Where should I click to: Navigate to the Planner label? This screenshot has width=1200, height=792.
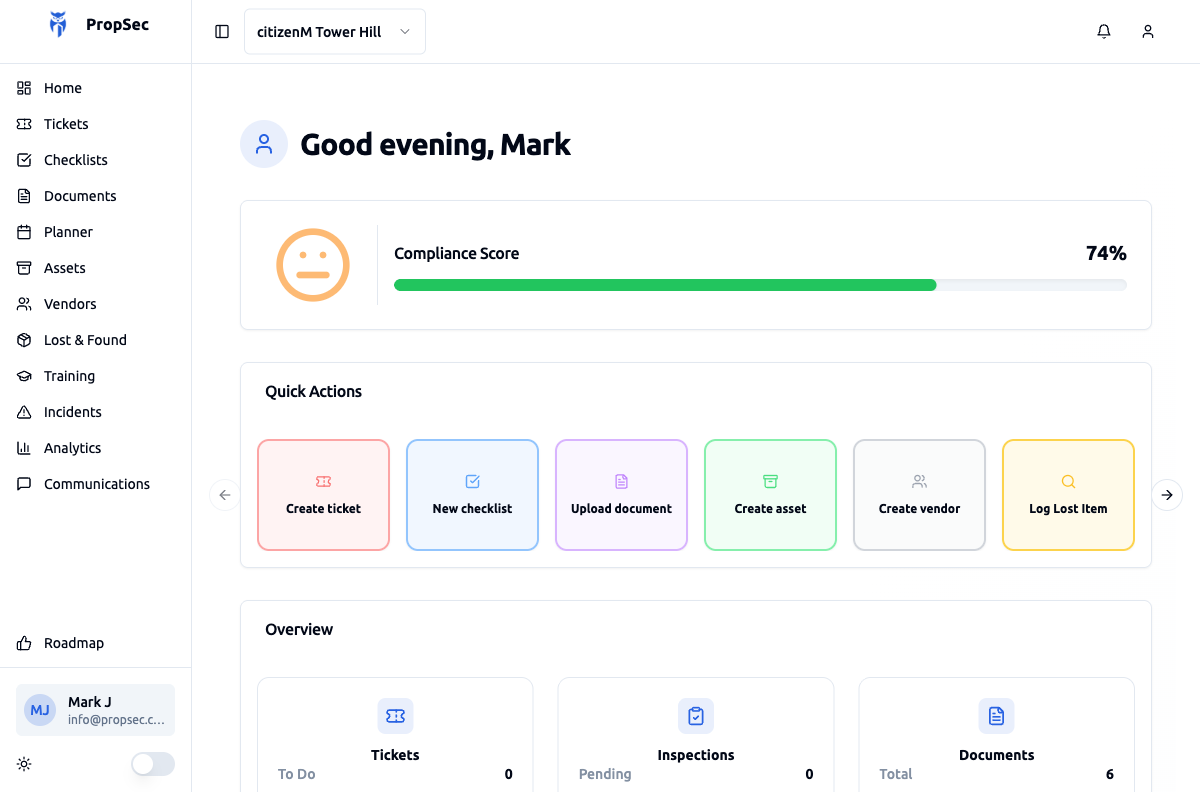point(68,232)
